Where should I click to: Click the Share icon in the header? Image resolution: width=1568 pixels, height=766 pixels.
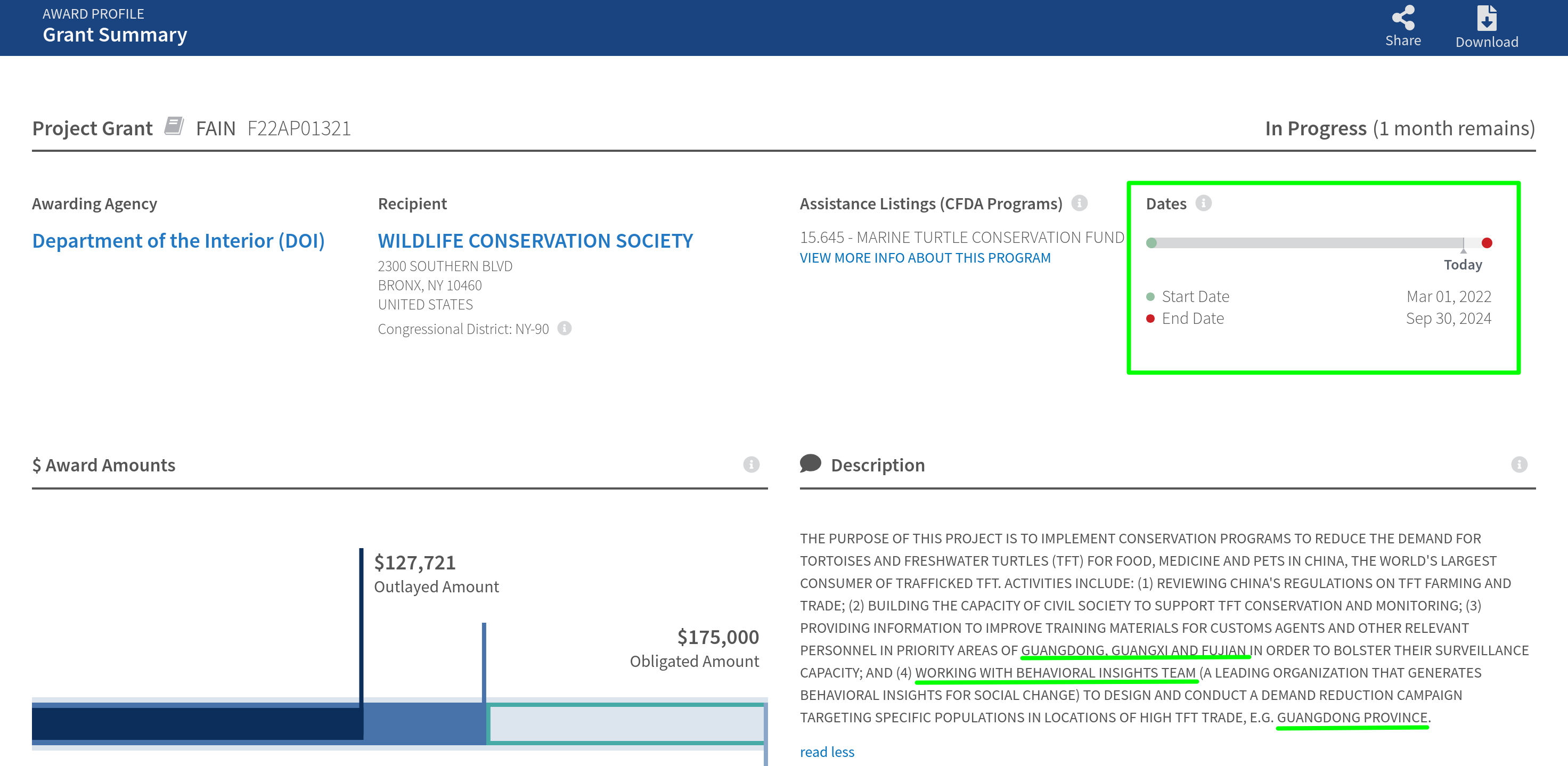(x=1403, y=18)
